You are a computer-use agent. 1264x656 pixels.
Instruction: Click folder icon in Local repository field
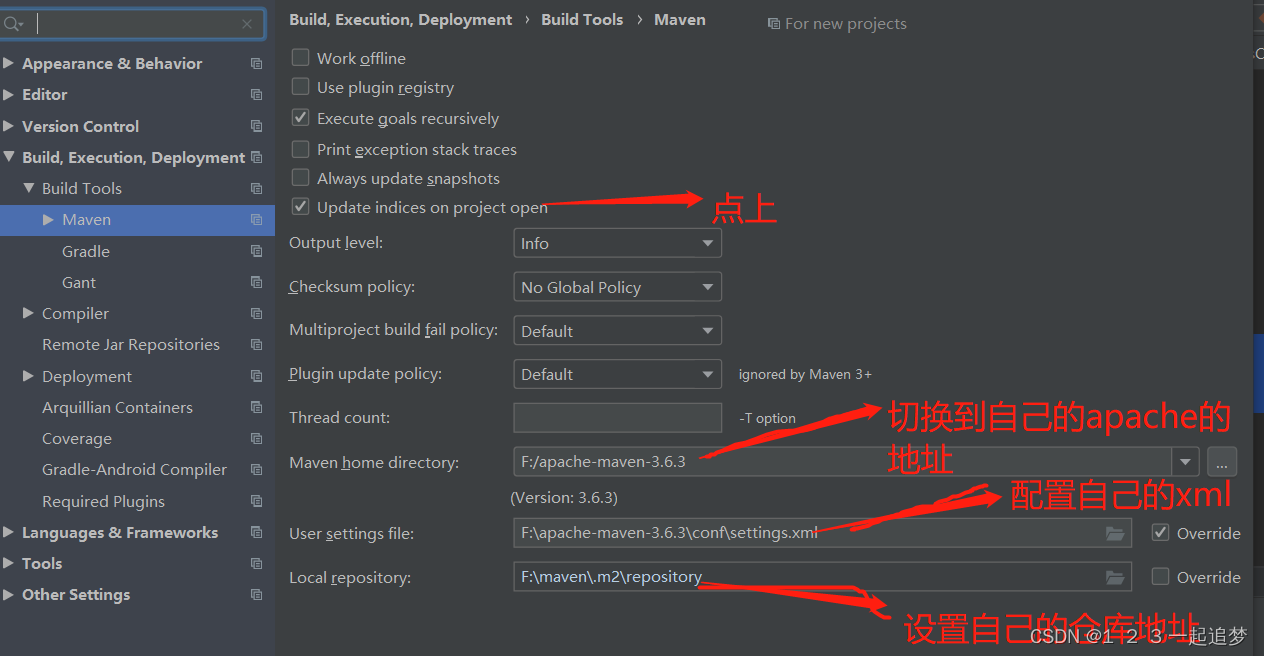coord(1115,577)
